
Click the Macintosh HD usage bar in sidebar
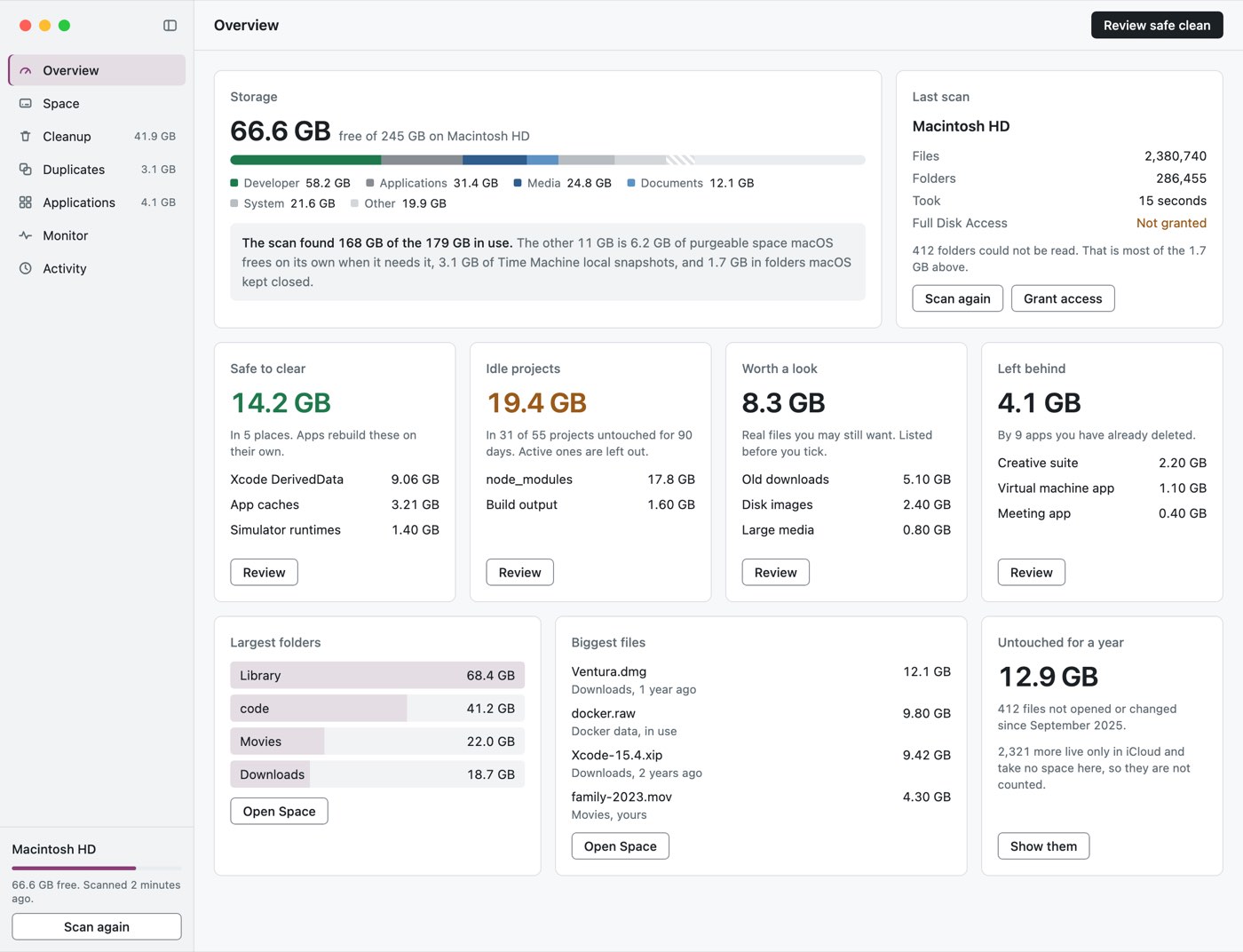point(97,868)
